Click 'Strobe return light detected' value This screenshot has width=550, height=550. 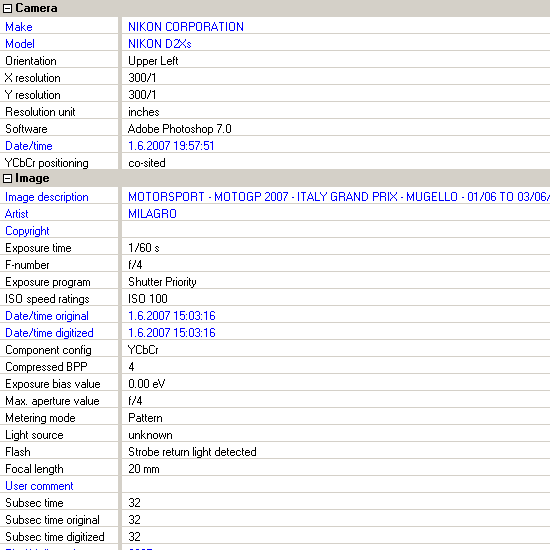[192, 452]
